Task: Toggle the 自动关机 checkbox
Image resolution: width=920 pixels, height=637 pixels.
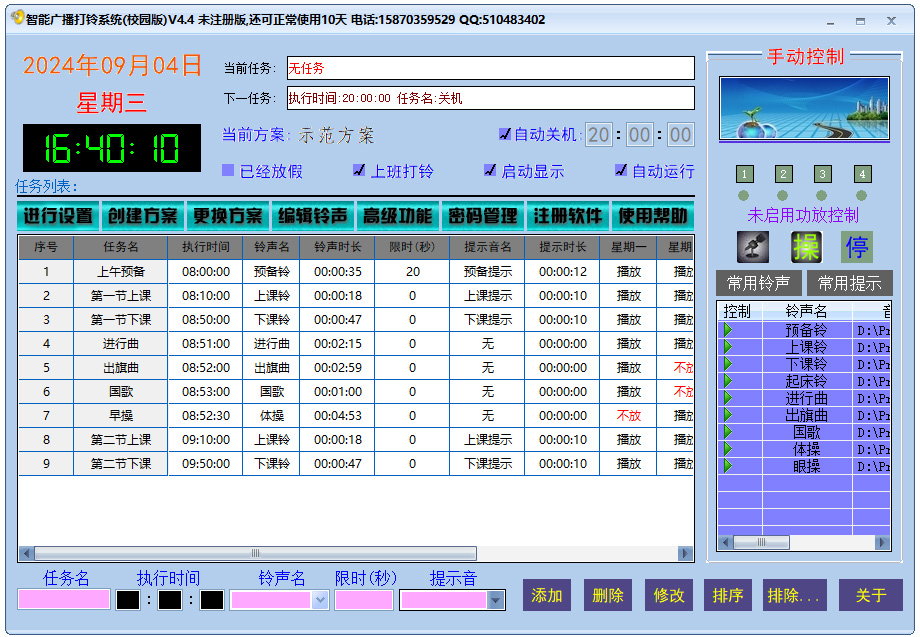Action: click(x=505, y=134)
